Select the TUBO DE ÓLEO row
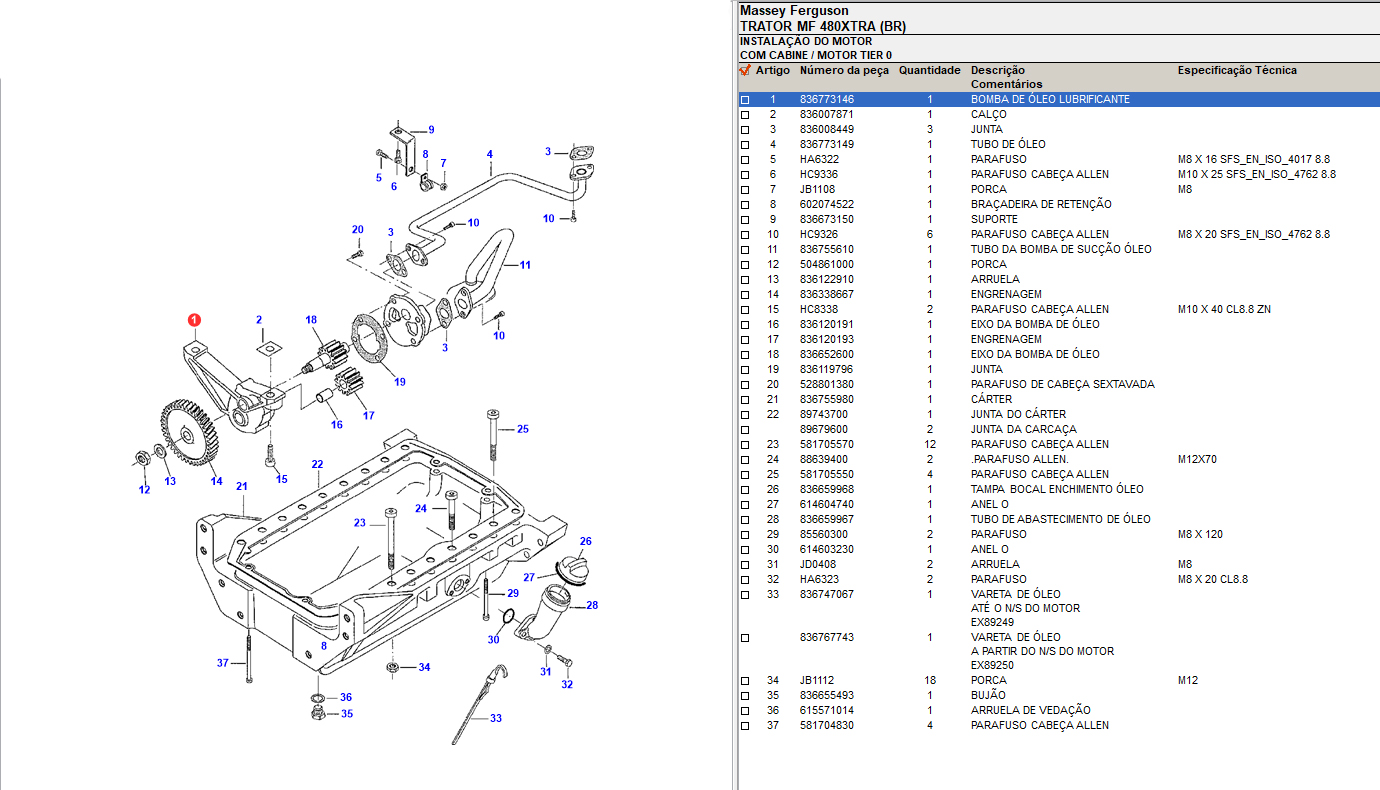This screenshot has width=1380, height=790. pyautogui.click(x=1007, y=144)
